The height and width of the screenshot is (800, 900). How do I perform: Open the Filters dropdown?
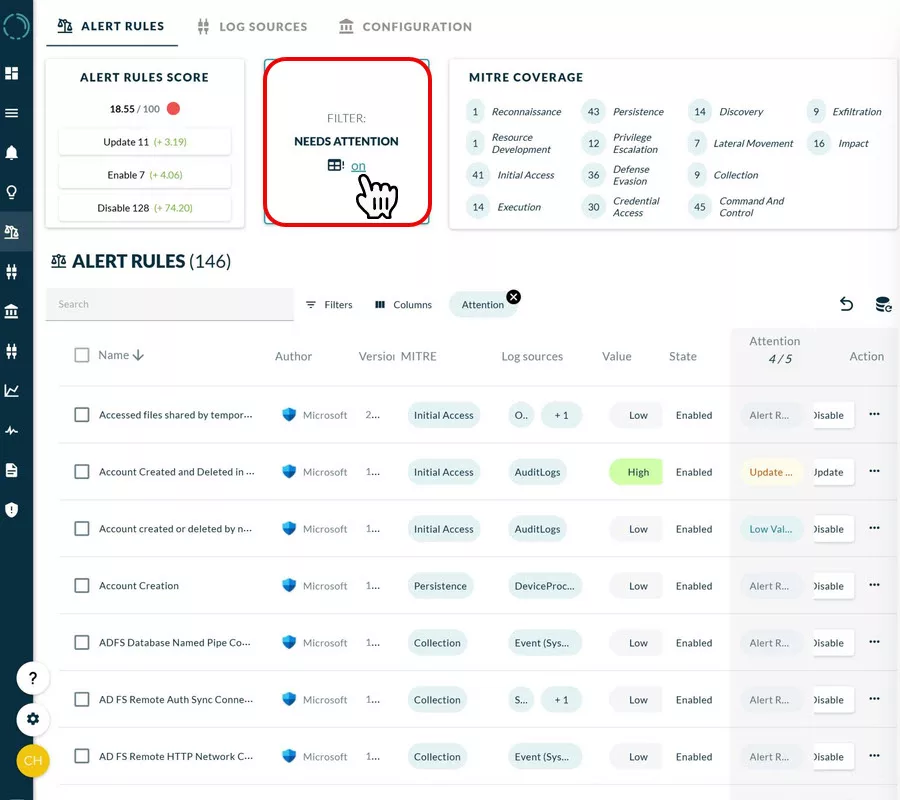pyautogui.click(x=329, y=305)
